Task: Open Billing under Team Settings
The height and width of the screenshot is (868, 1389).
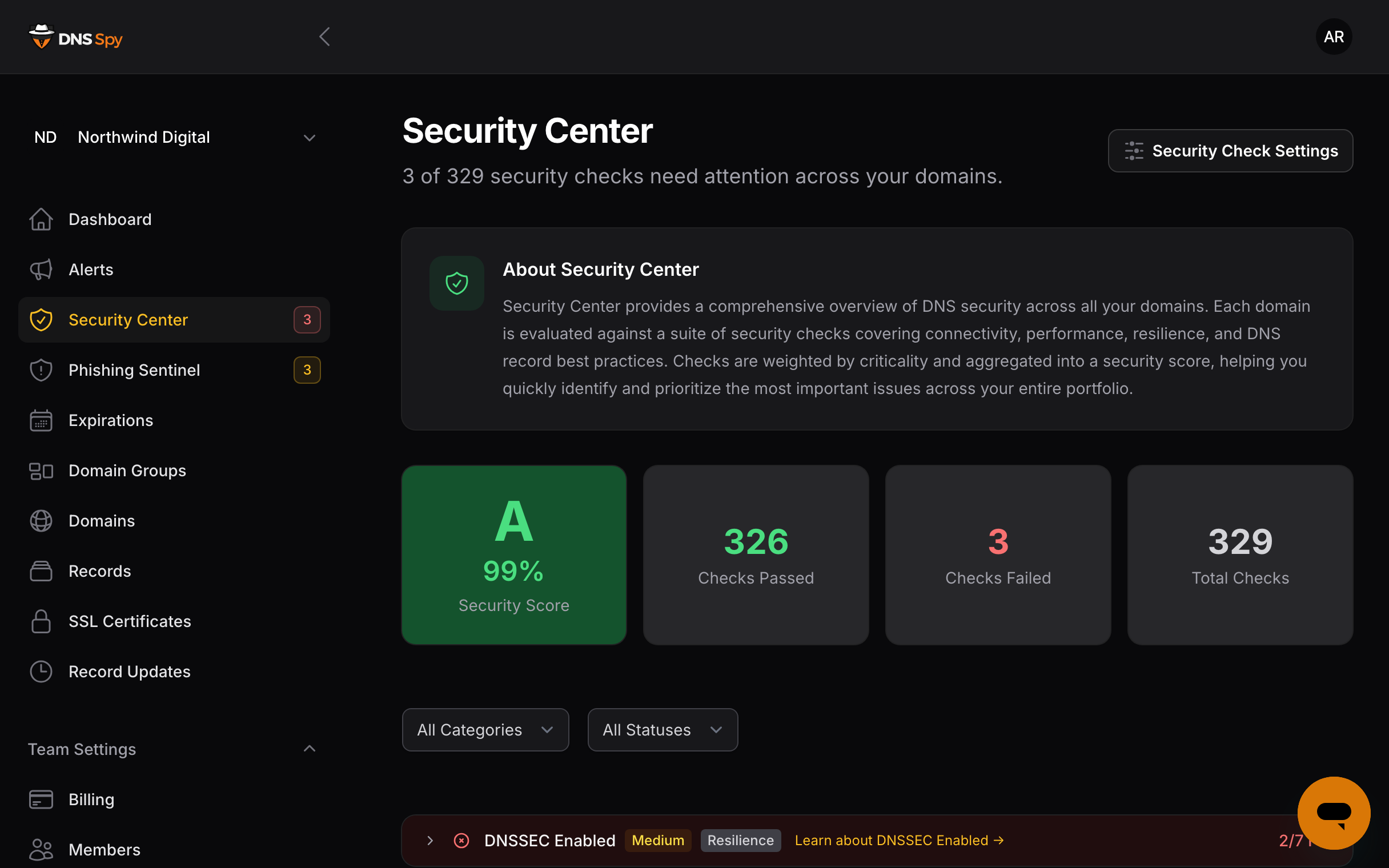Action: click(x=175, y=799)
